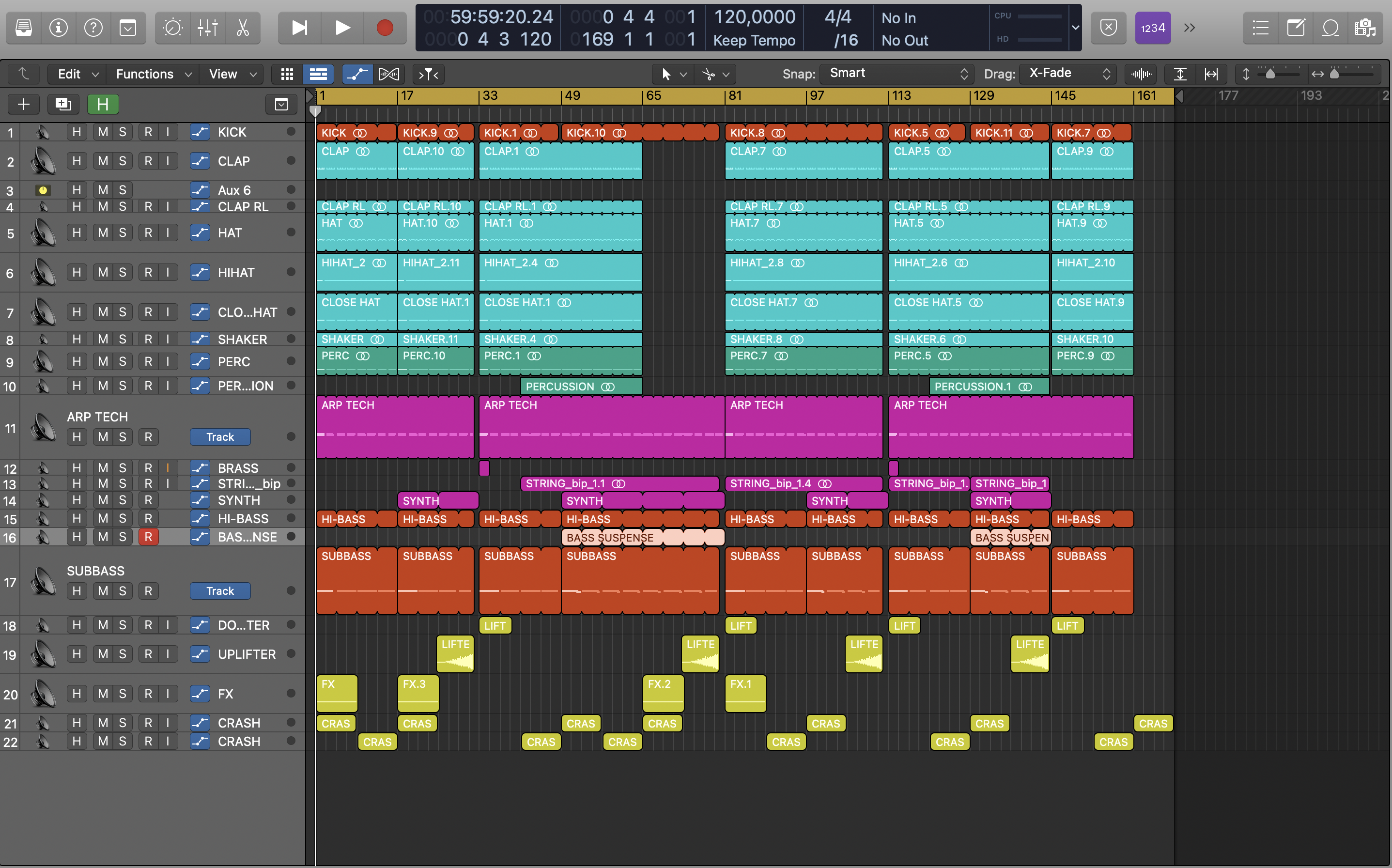
Task: Select the STRING_bip_1.4 region
Action: [803, 483]
